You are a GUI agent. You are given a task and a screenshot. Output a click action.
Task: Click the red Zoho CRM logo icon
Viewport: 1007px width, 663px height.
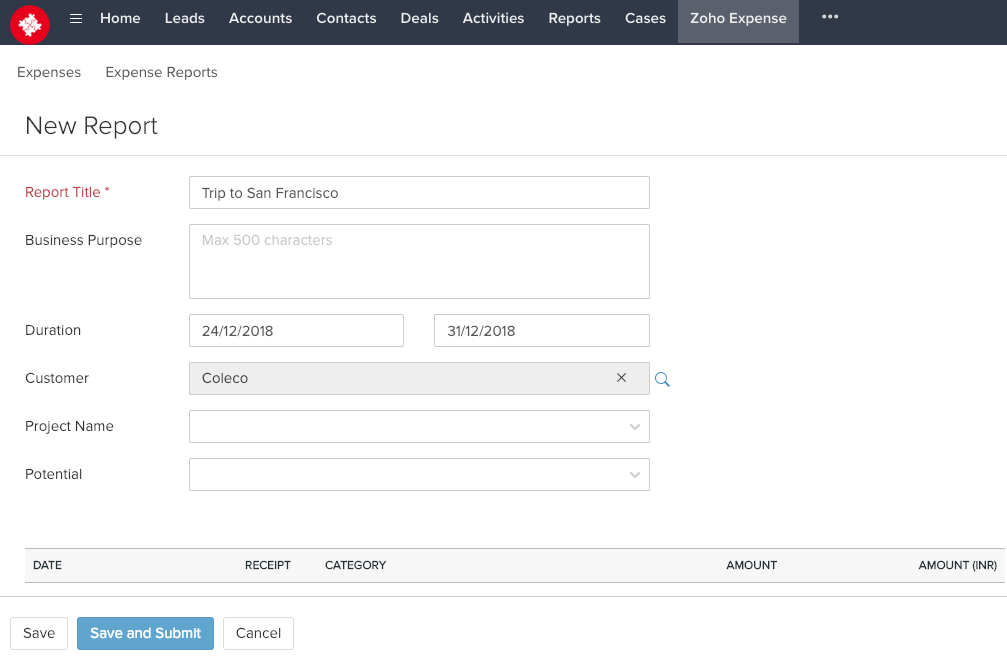pos(30,23)
